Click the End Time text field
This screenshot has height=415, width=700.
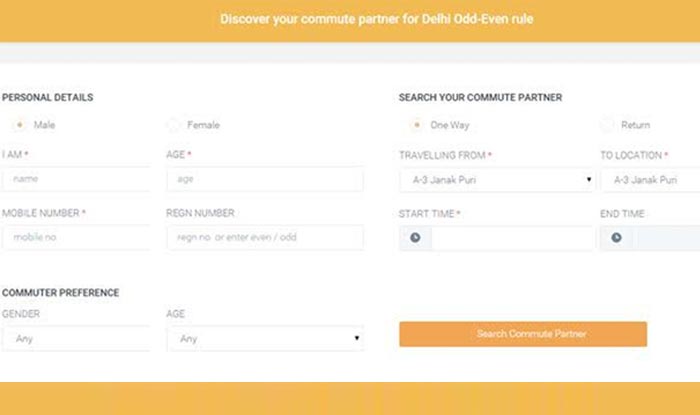point(669,238)
